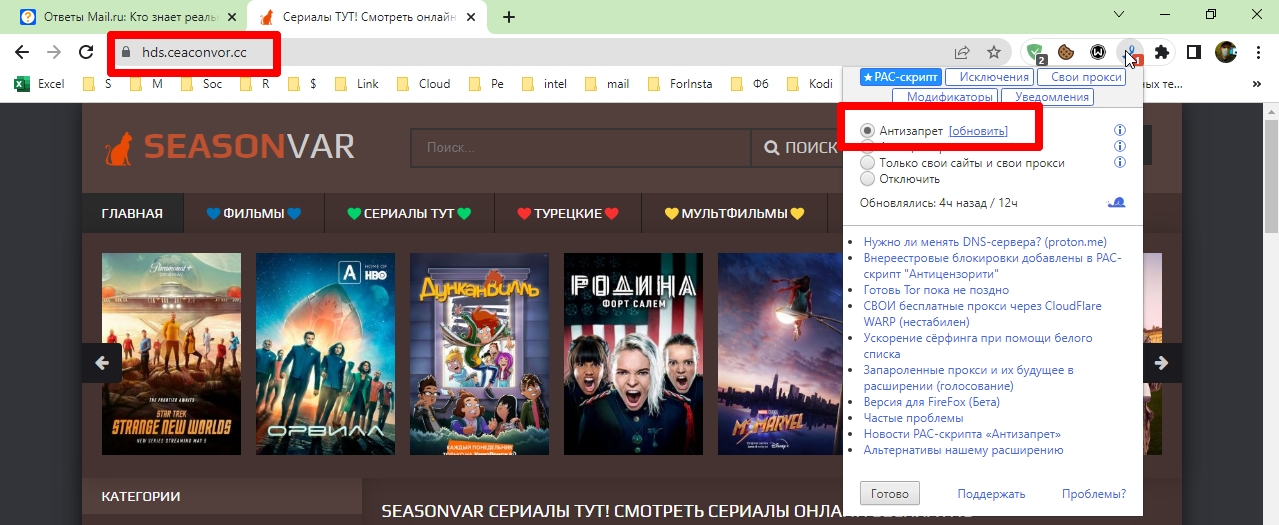Click the forward navigation arrow
This screenshot has height=525, width=1279.
[54, 52]
